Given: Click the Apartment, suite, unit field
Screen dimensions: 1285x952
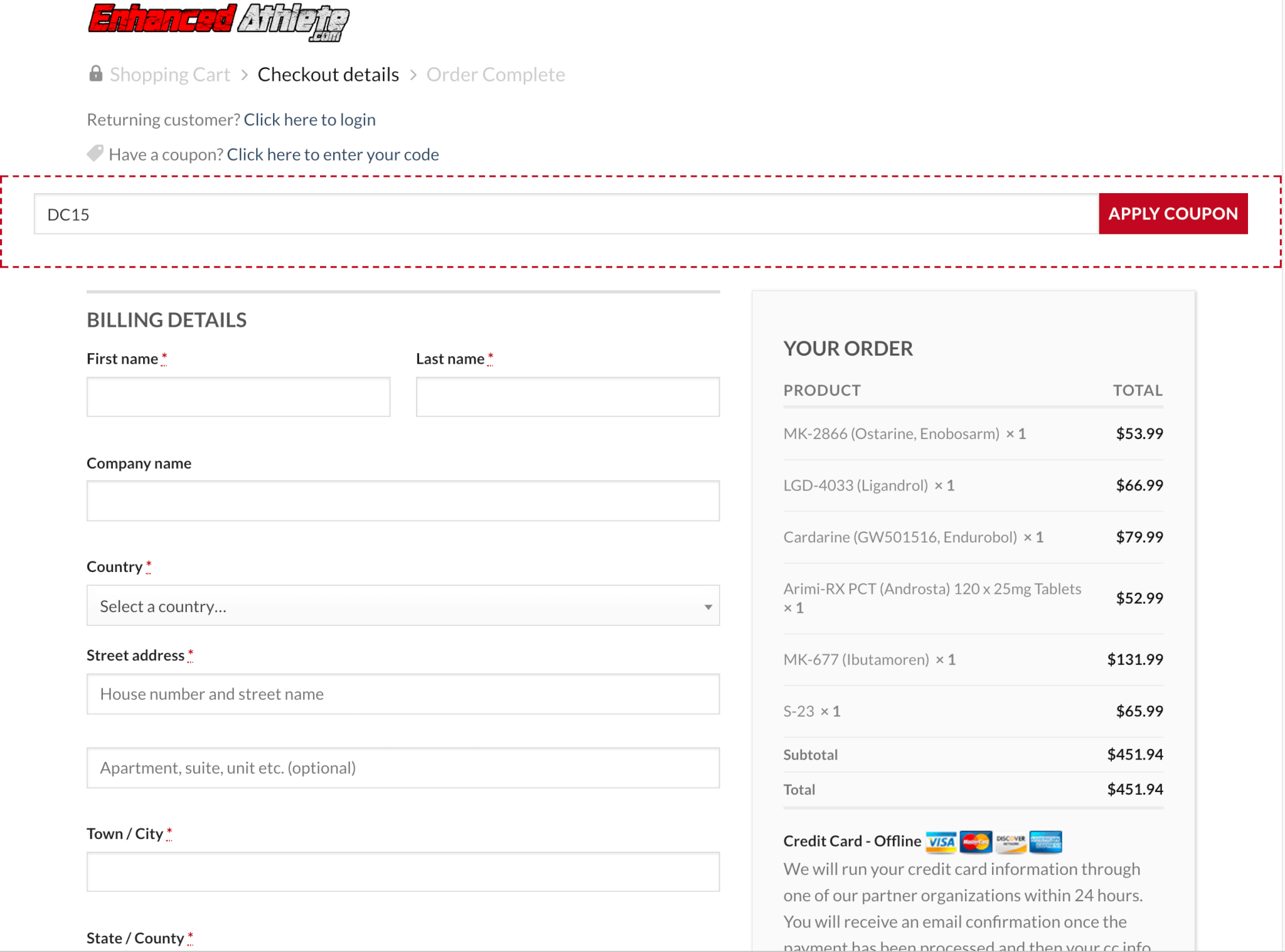Looking at the screenshot, I should click(x=403, y=768).
